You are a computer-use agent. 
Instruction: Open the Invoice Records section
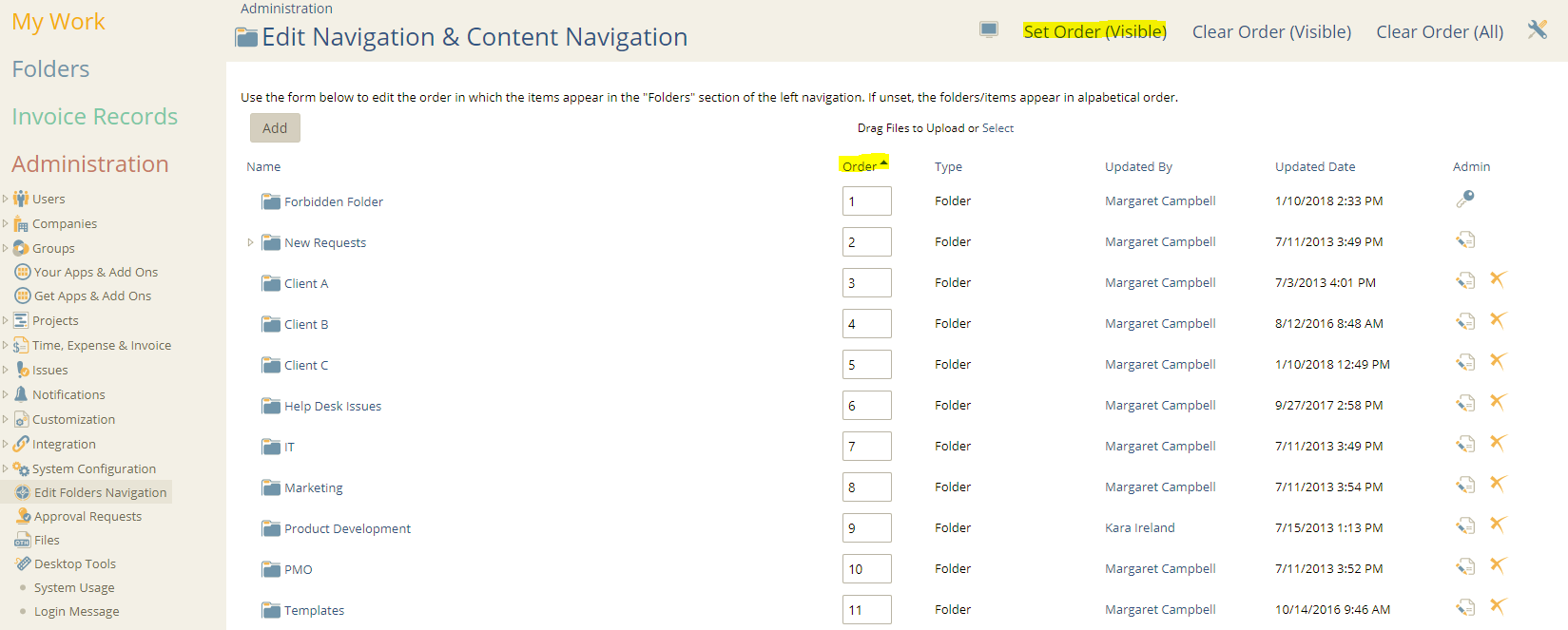tap(95, 116)
